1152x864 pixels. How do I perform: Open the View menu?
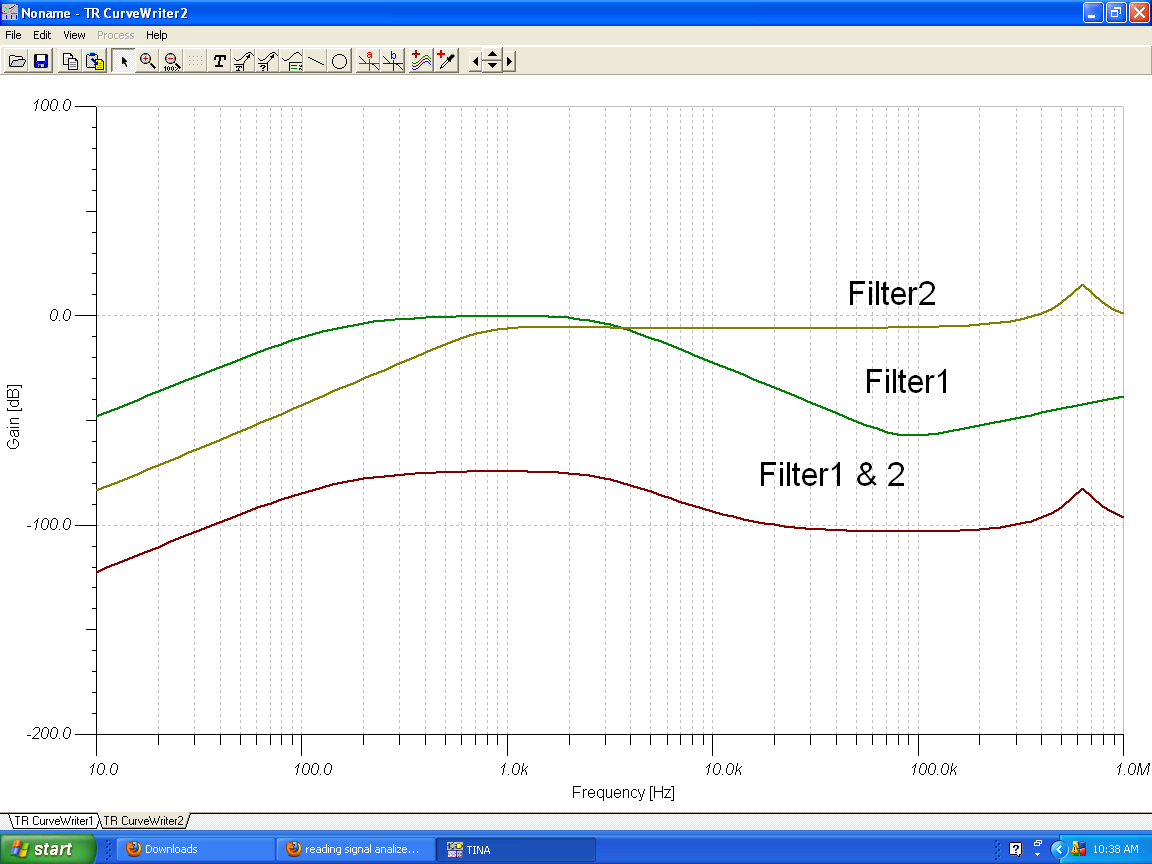[74, 35]
